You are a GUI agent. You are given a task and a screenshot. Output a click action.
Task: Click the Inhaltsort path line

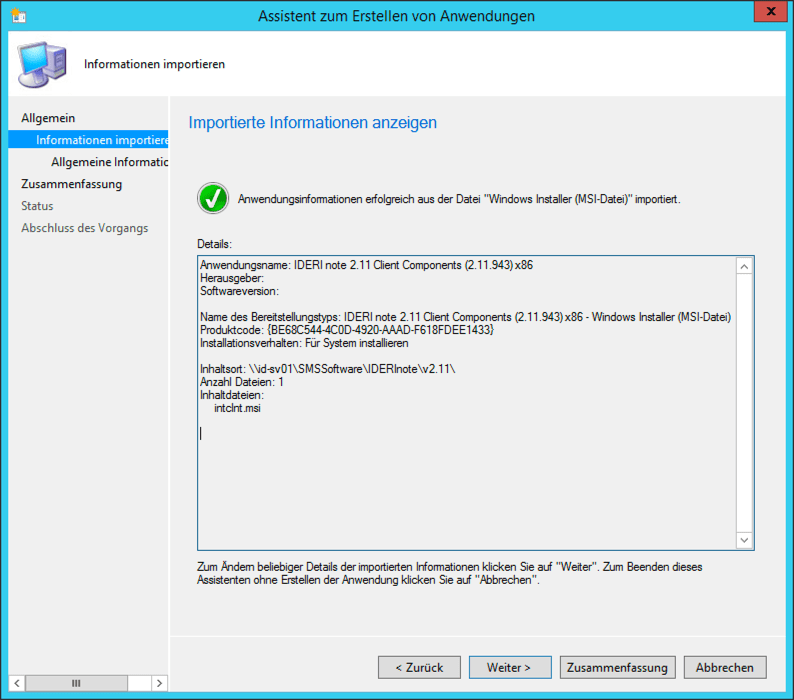(328, 369)
